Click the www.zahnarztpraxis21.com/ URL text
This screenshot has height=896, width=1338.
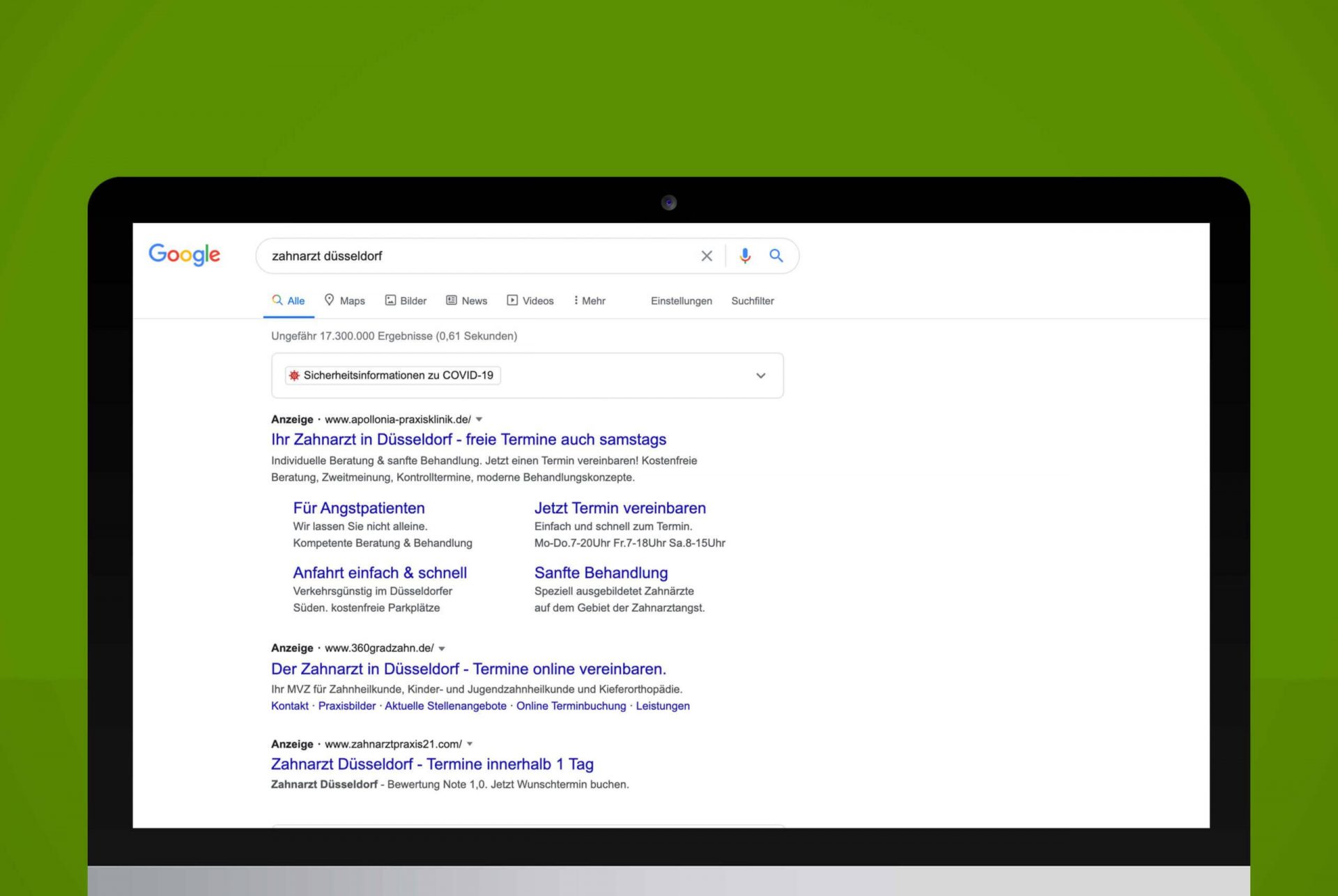click(393, 744)
